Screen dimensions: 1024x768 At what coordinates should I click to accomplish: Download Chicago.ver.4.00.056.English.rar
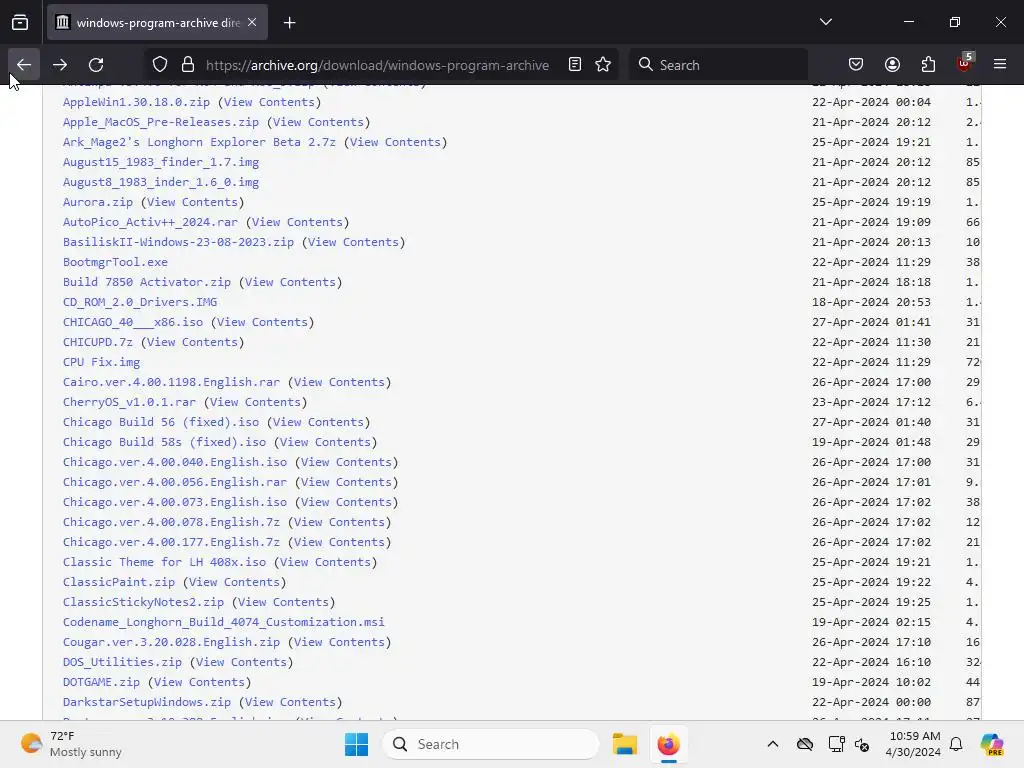(175, 482)
